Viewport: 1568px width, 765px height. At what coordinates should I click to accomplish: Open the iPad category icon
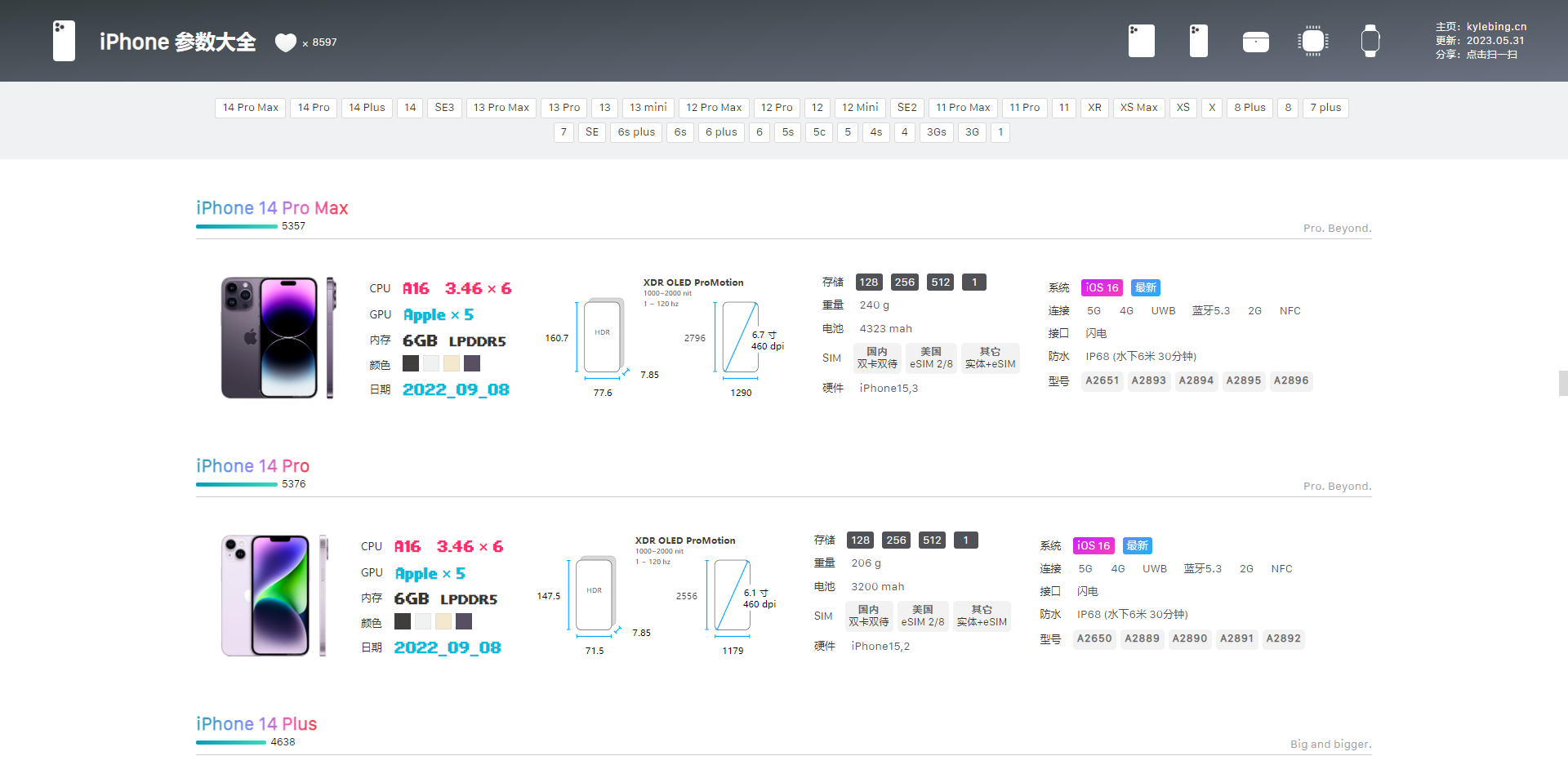(x=1141, y=41)
